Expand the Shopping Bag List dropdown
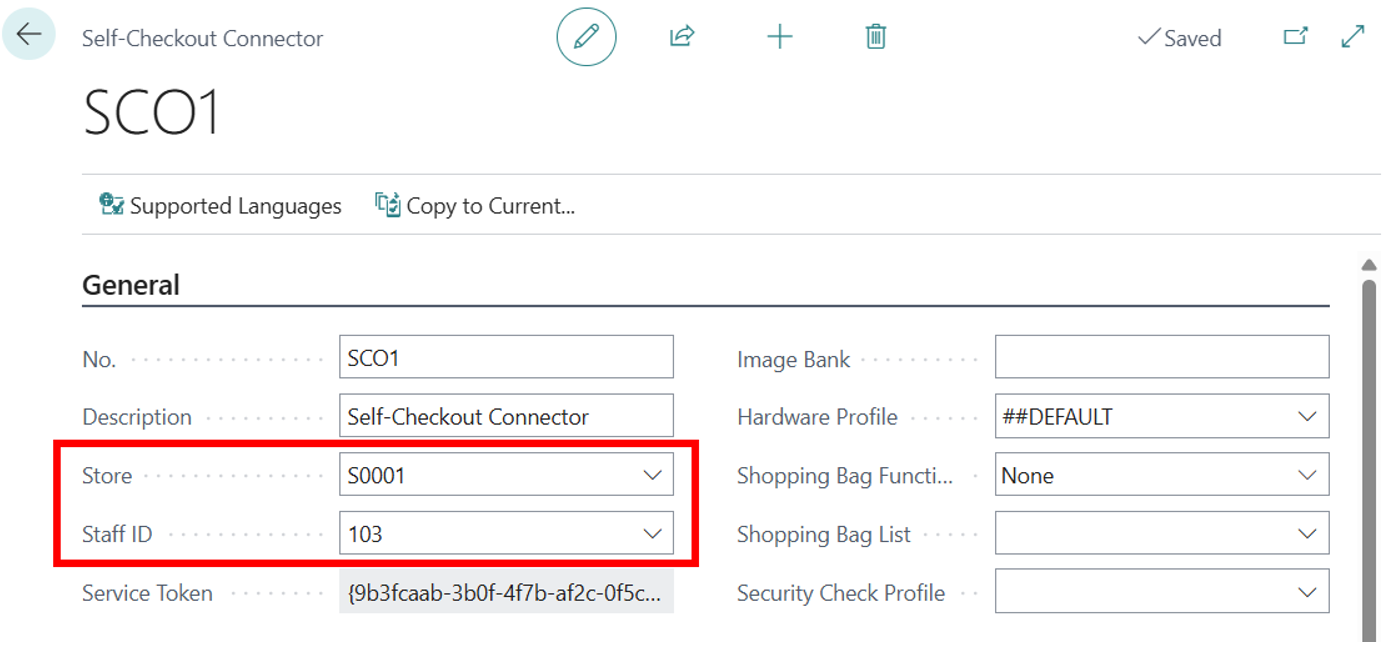 click(x=1307, y=534)
